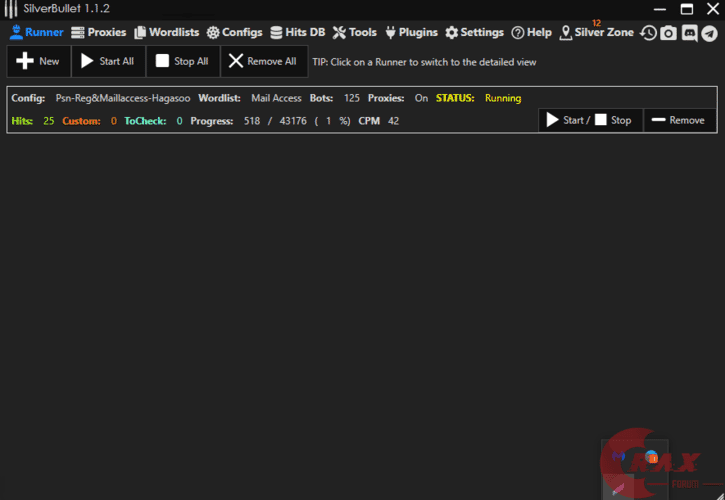Remove All runners

264,61
